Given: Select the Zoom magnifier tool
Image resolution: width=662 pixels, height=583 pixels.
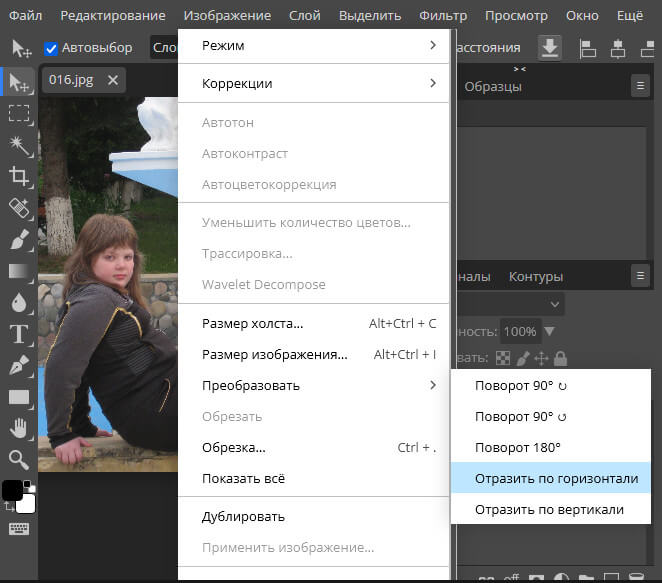Looking at the screenshot, I should point(19,459).
